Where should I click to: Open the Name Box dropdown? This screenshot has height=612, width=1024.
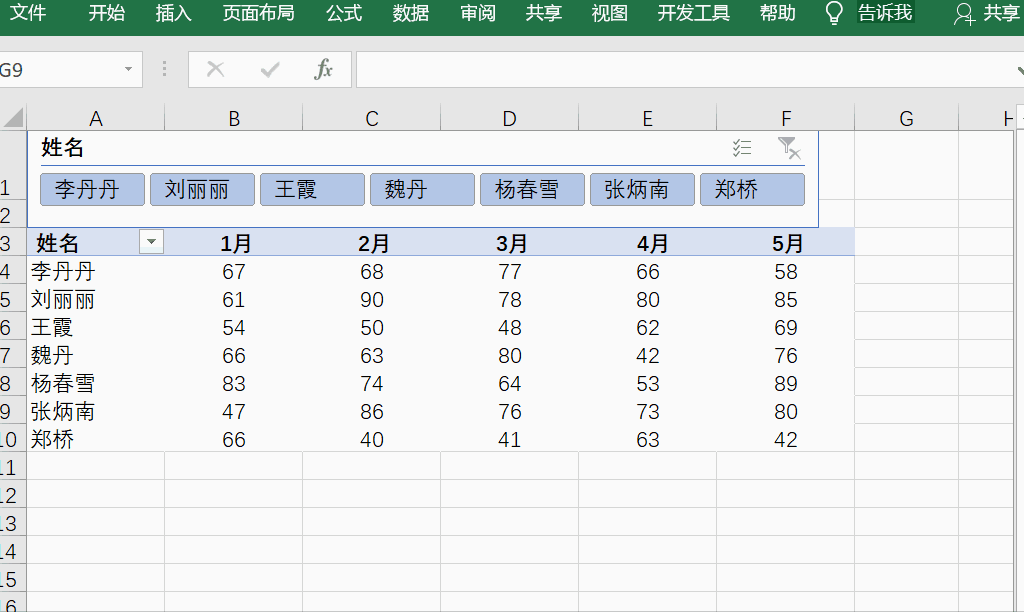pyautogui.click(x=127, y=70)
